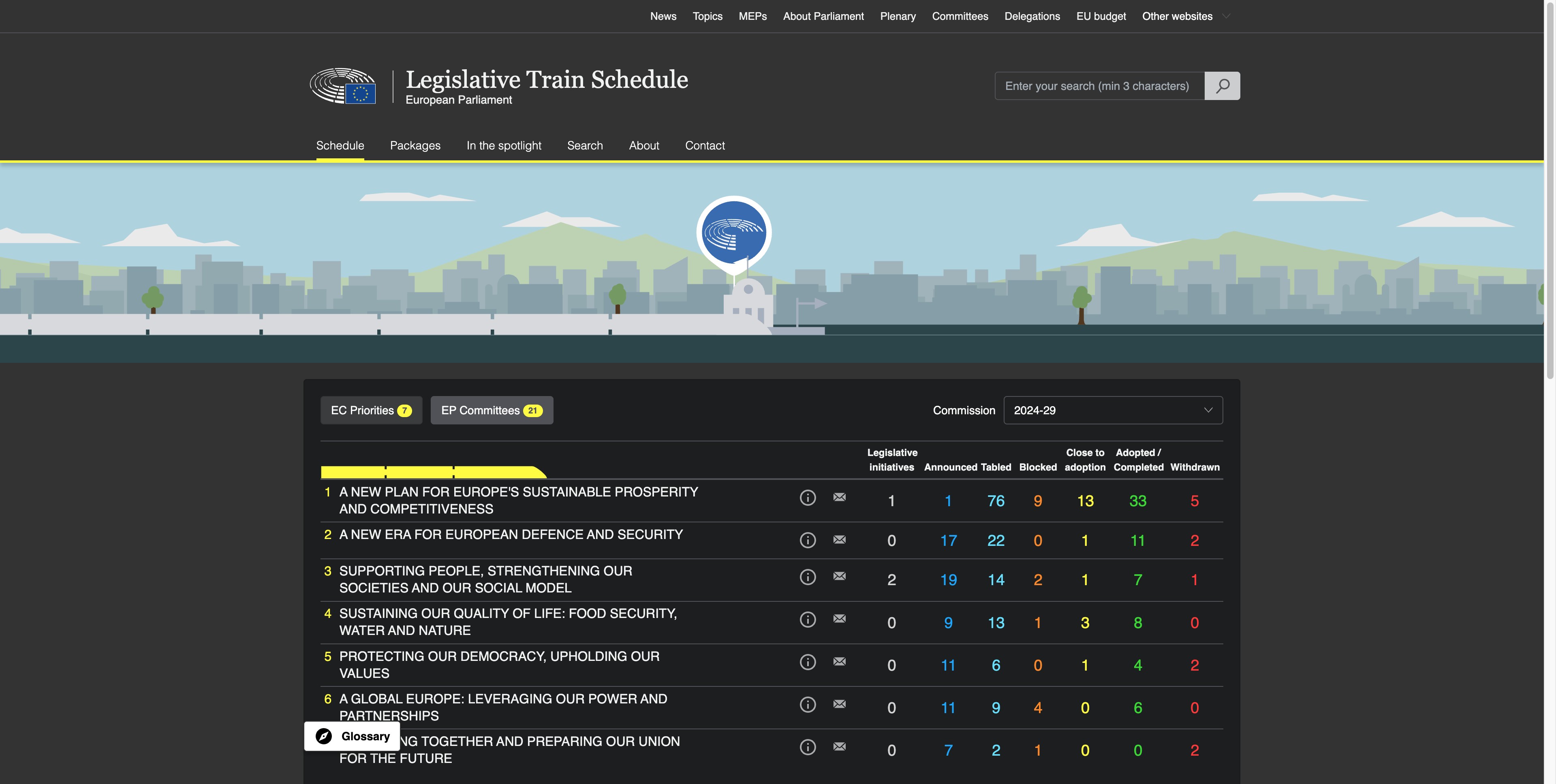Switch to the Schedule tab
The height and width of the screenshot is (784, 1556).
[x=340, y=145]
